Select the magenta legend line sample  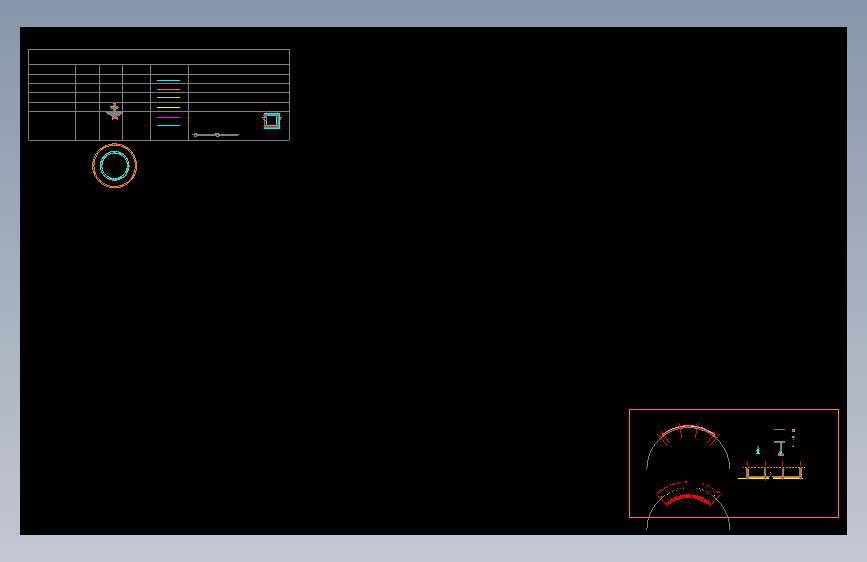tap(168, 117)
